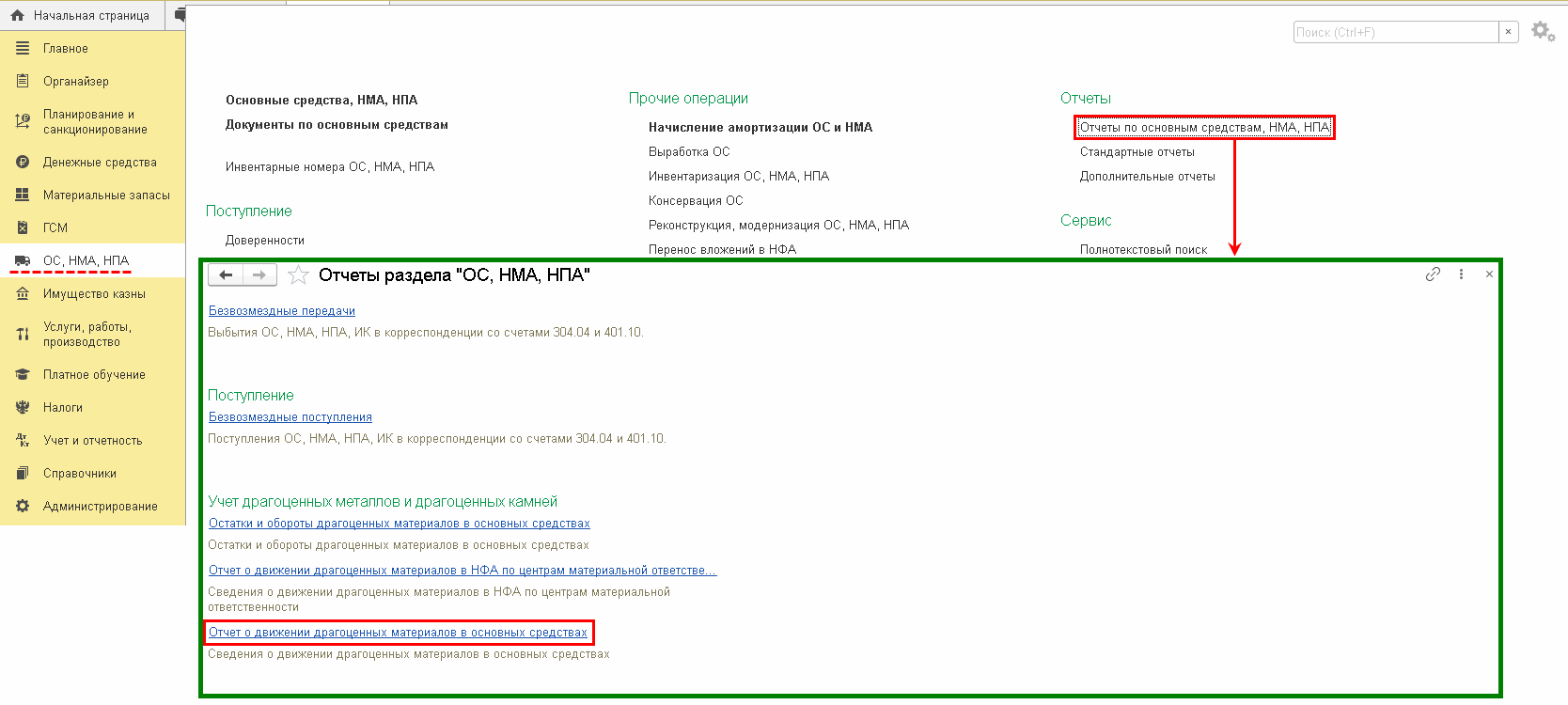Click the Прочие операции heading

coord(688,98)
